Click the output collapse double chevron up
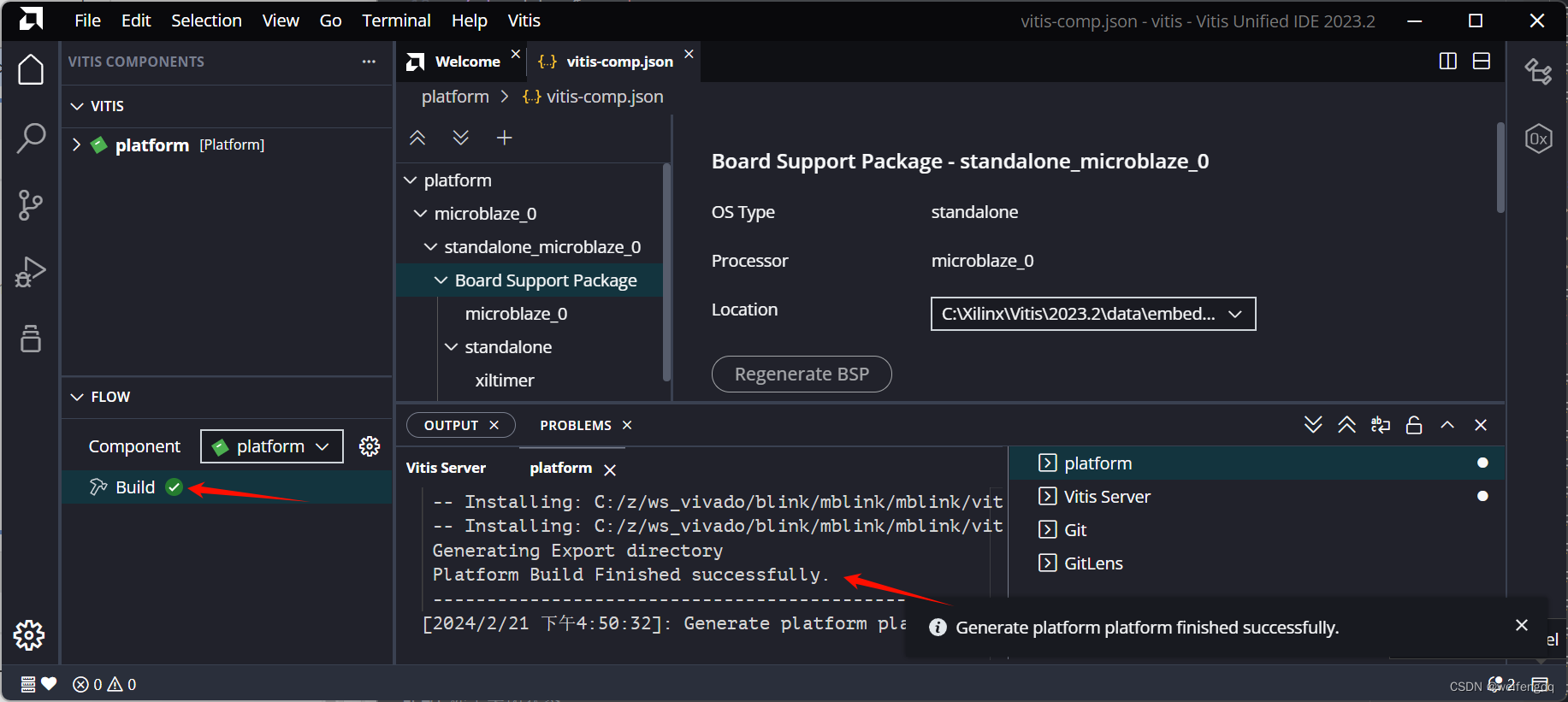The height and width of the screenshot is (702, 1568). 1346,425
